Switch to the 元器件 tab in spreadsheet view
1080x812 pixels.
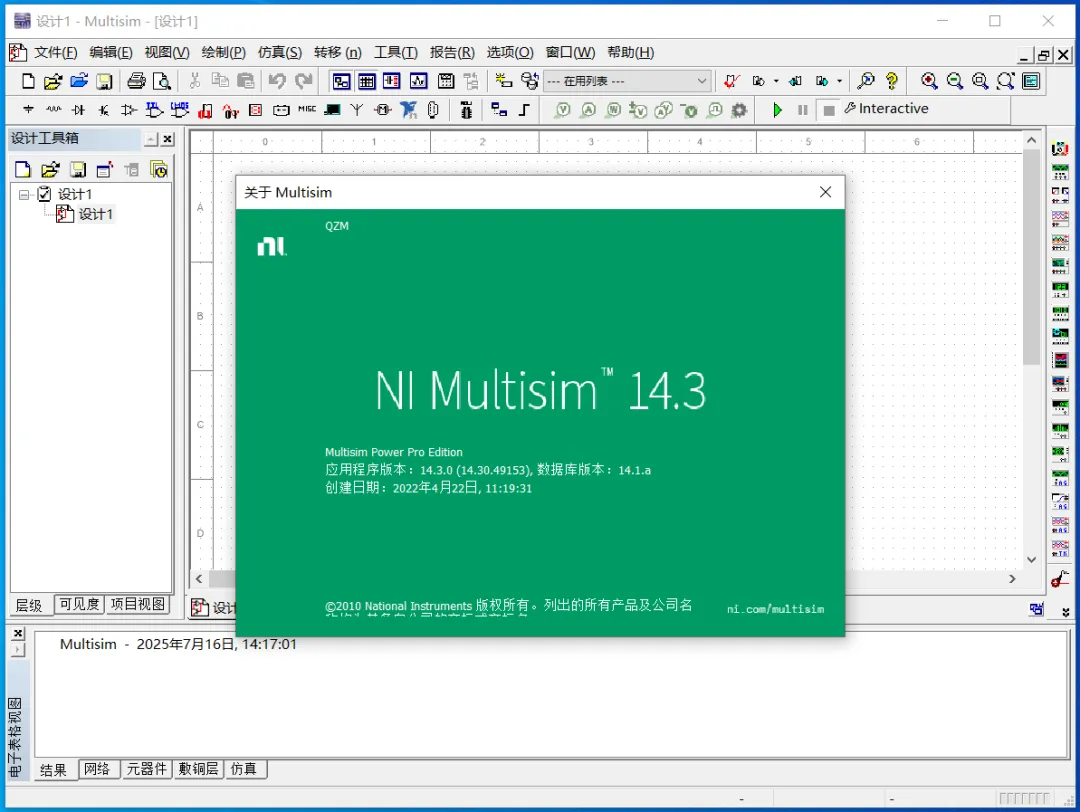(147, 769)
